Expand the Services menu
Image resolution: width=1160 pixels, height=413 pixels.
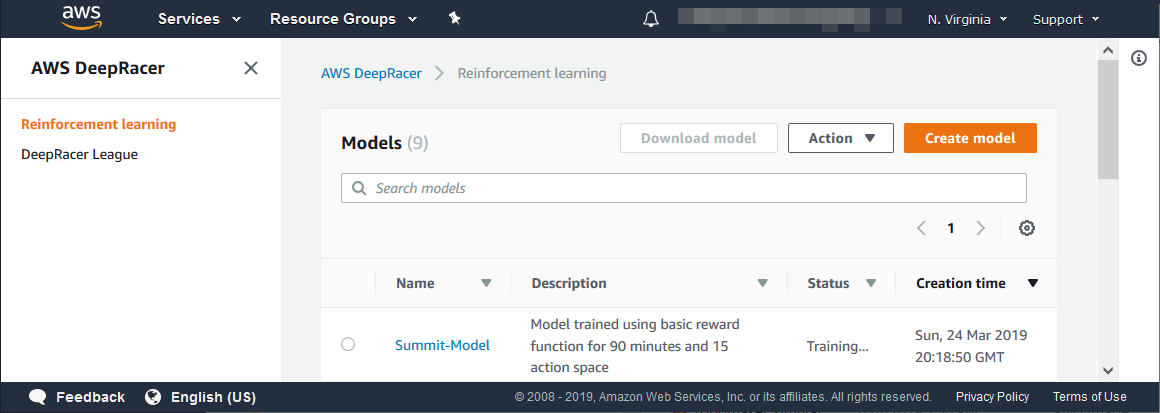(199, 19)
